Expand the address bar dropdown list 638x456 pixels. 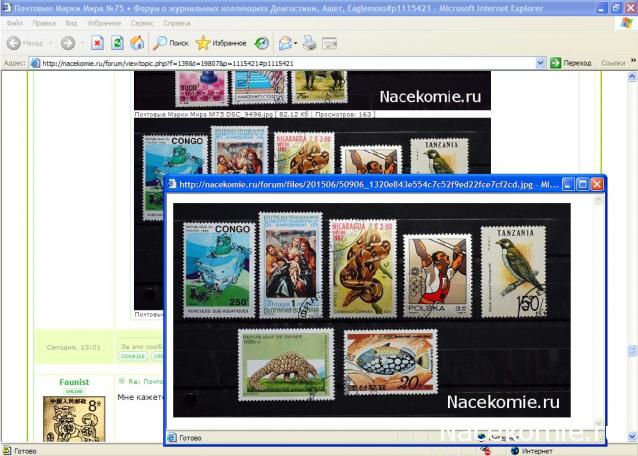pos(541,63)
